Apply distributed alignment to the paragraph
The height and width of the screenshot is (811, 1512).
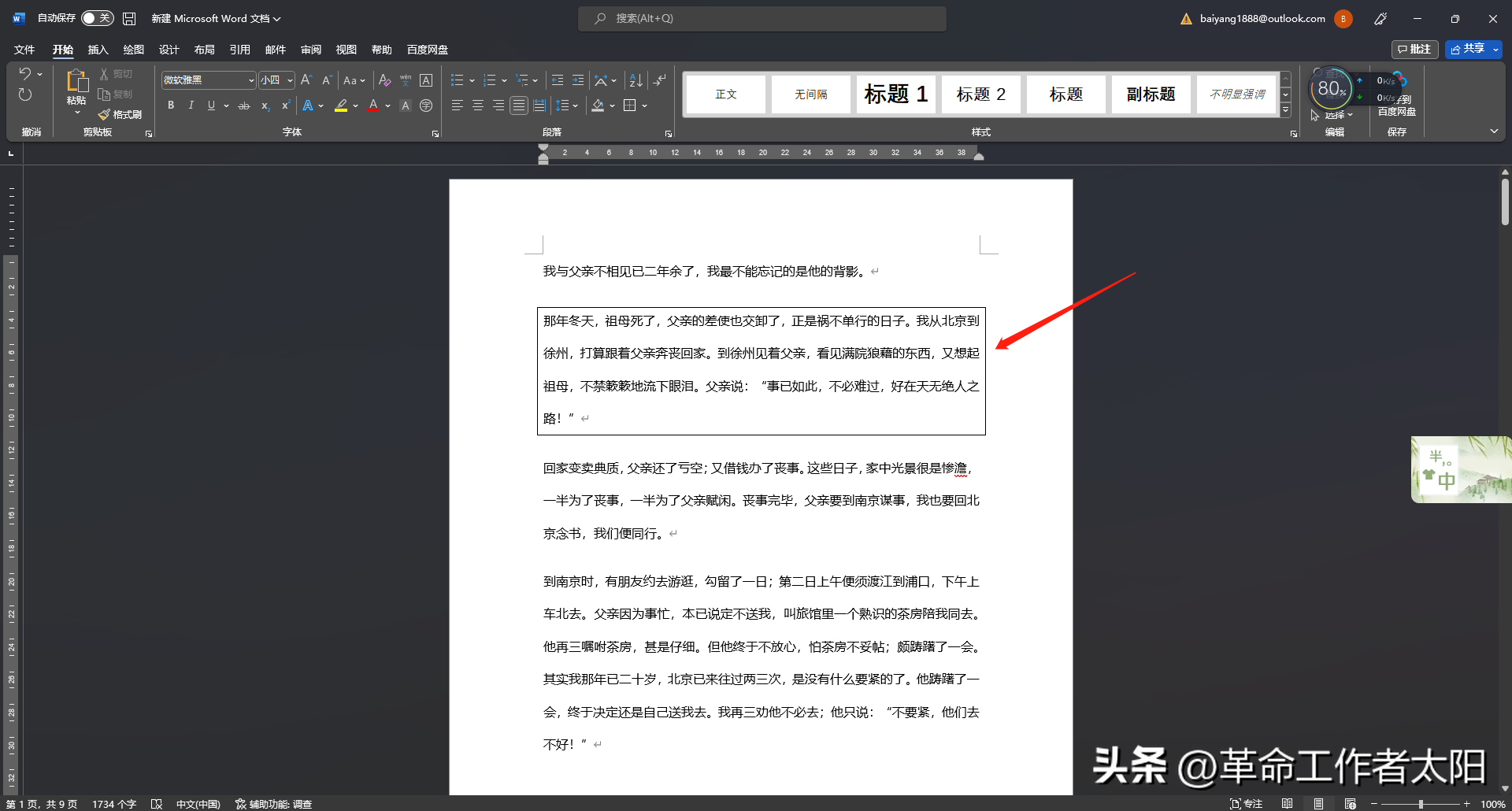(x=539, y=106)
